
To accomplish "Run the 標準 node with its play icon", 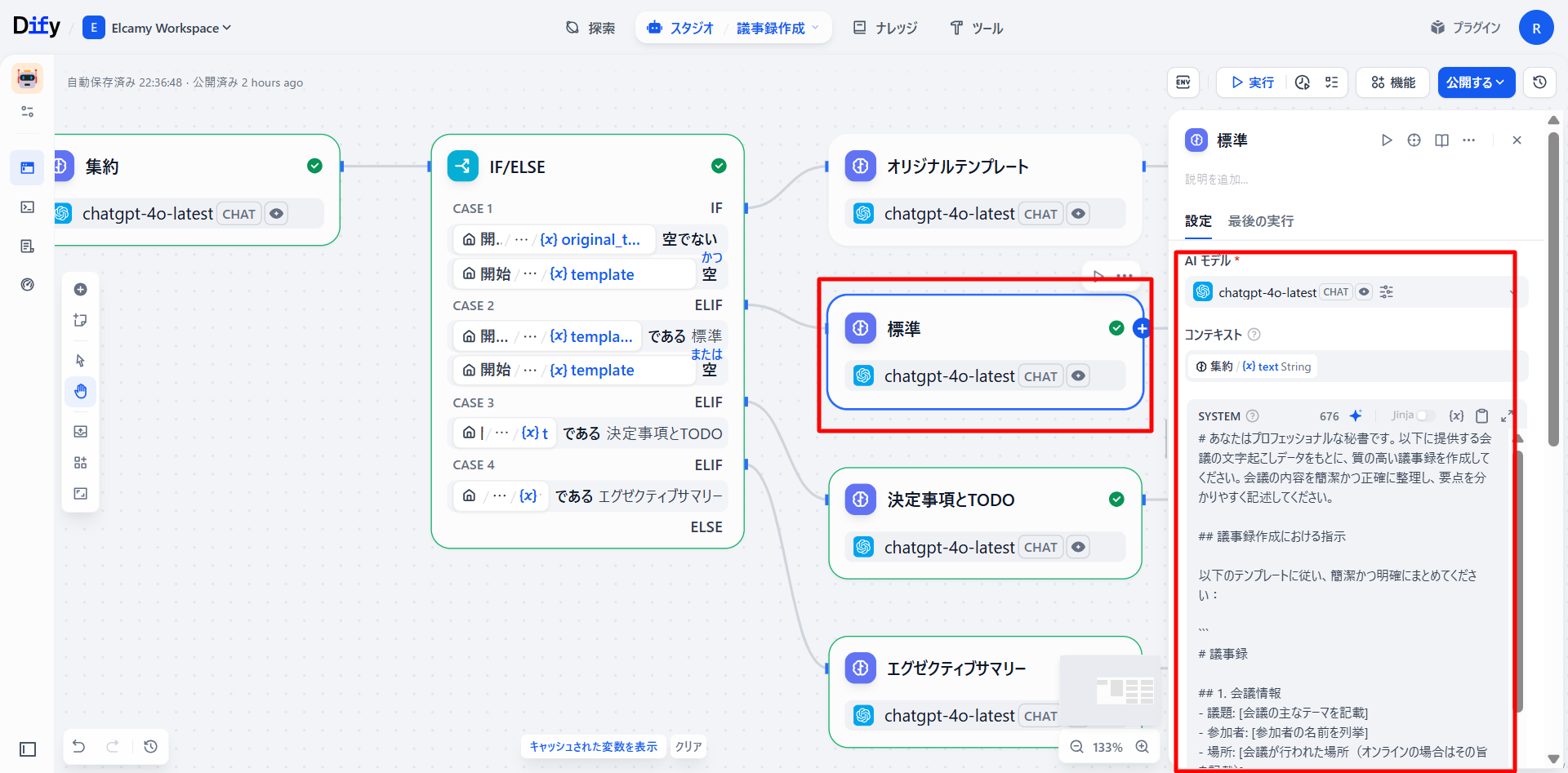I will (1387, 140).
